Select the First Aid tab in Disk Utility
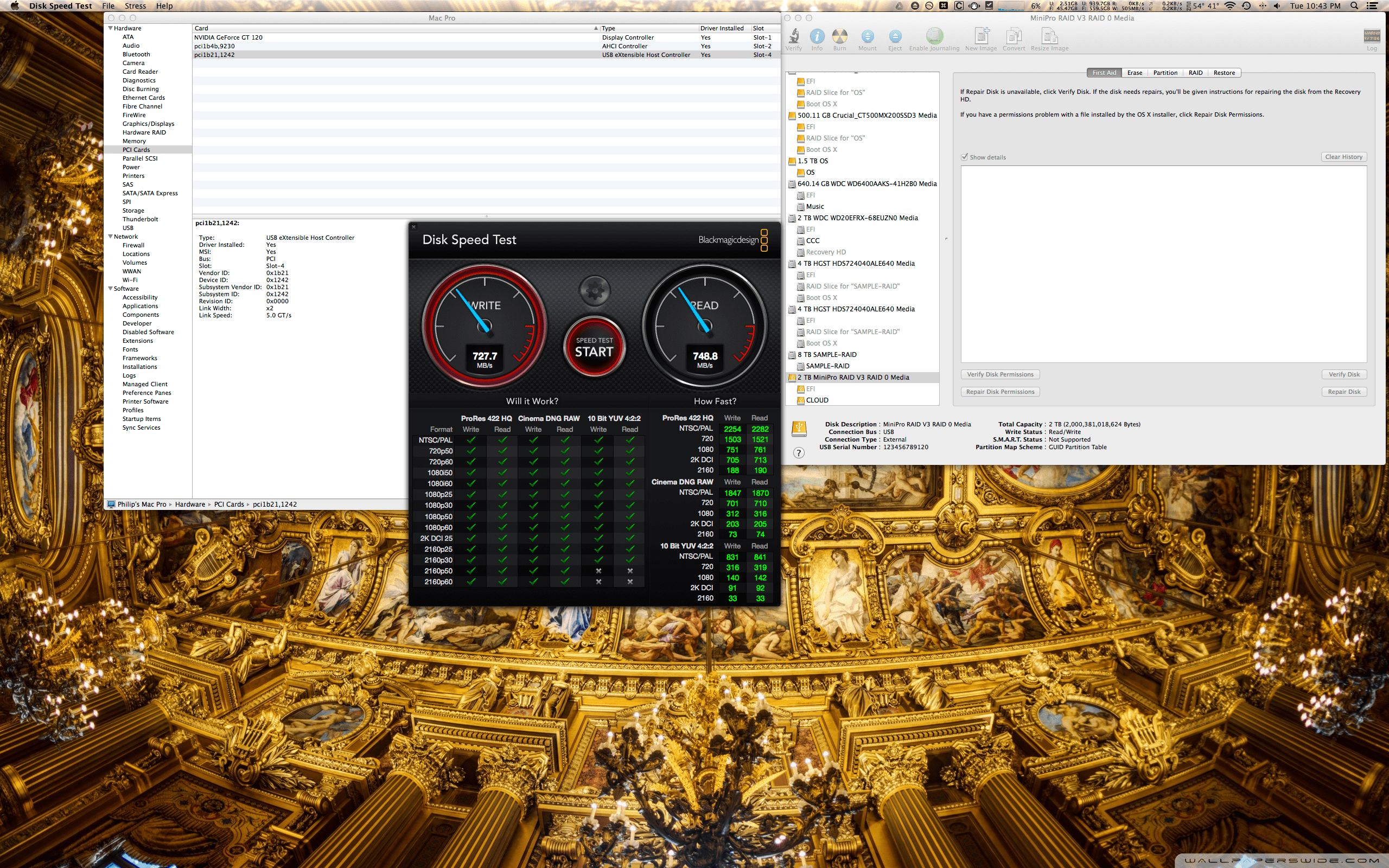 click(1107, 73)
